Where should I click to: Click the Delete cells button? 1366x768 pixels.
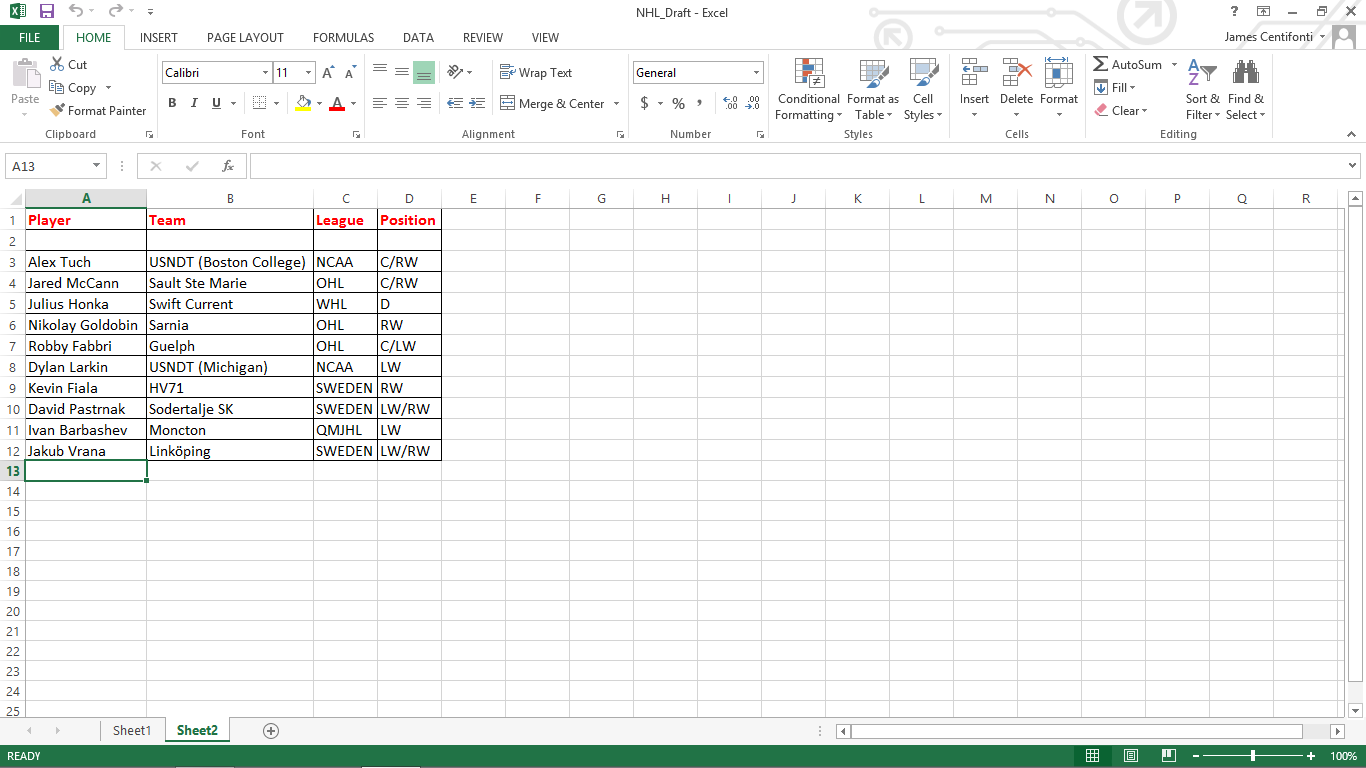pos(1016,89)
